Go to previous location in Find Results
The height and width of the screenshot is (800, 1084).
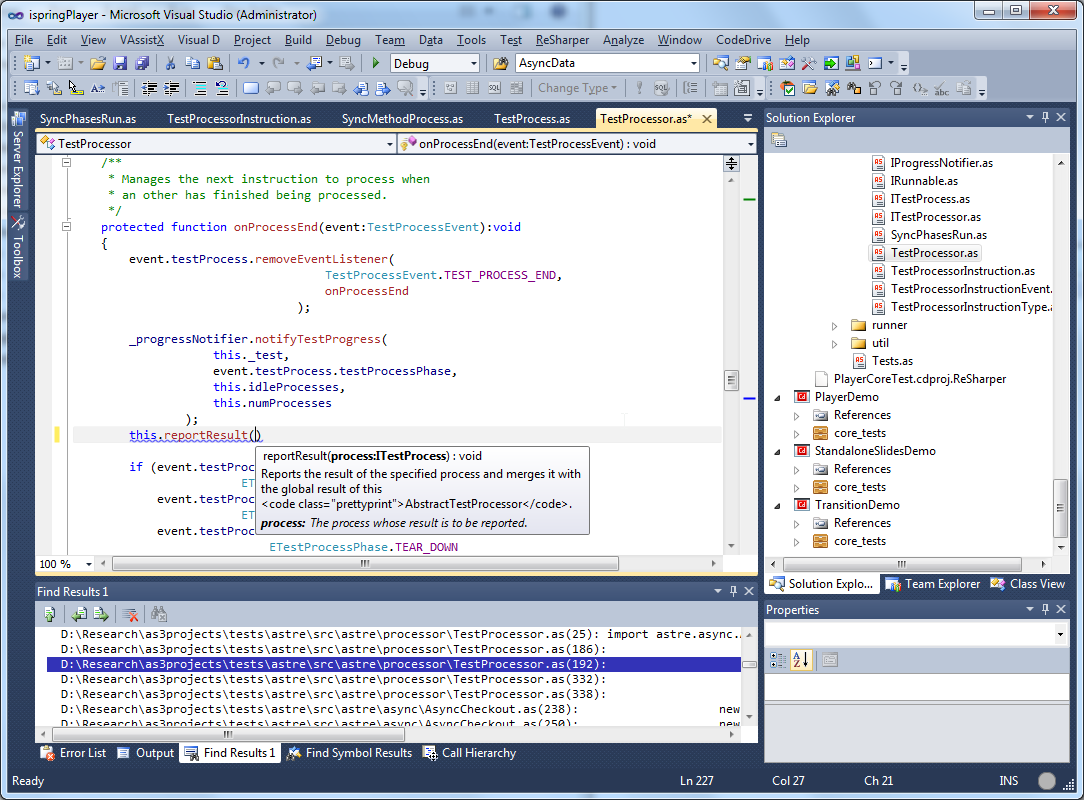[80, 614]
